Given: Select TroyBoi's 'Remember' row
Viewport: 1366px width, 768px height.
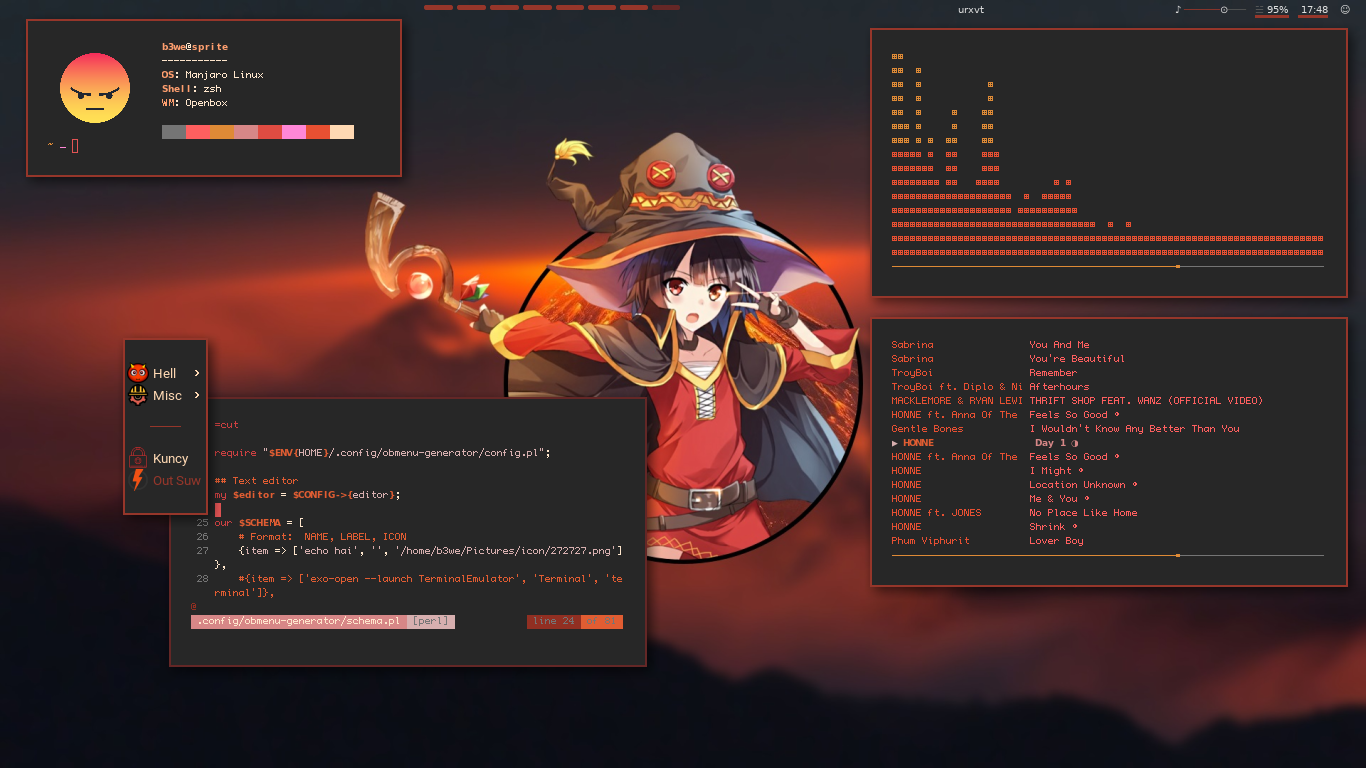Looking at the screenshot, I should tap(1107, 373).
